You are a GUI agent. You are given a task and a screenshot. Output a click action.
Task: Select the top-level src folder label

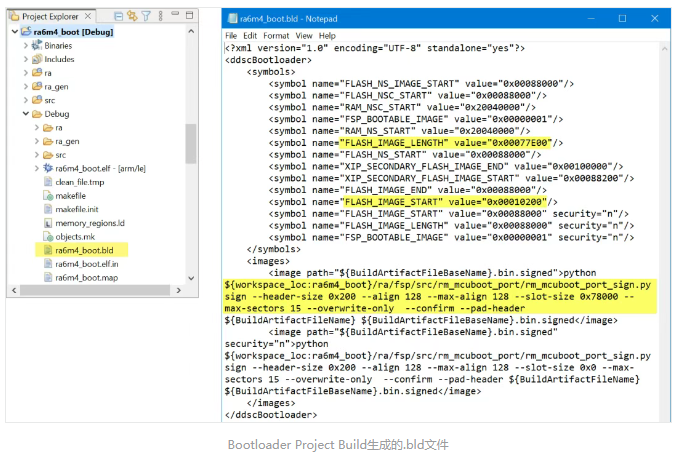(x=50, y=100)
